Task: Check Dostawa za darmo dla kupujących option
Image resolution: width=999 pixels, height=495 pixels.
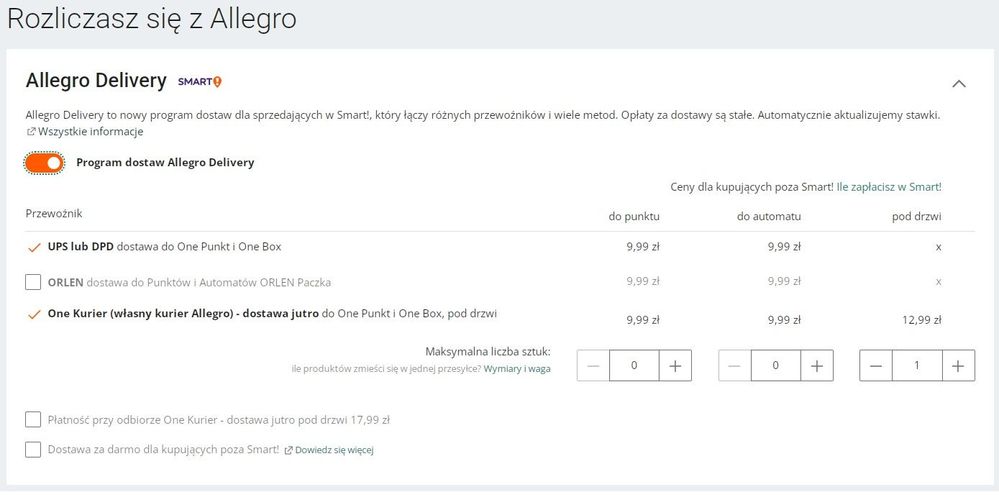Action: coord(33,450)
